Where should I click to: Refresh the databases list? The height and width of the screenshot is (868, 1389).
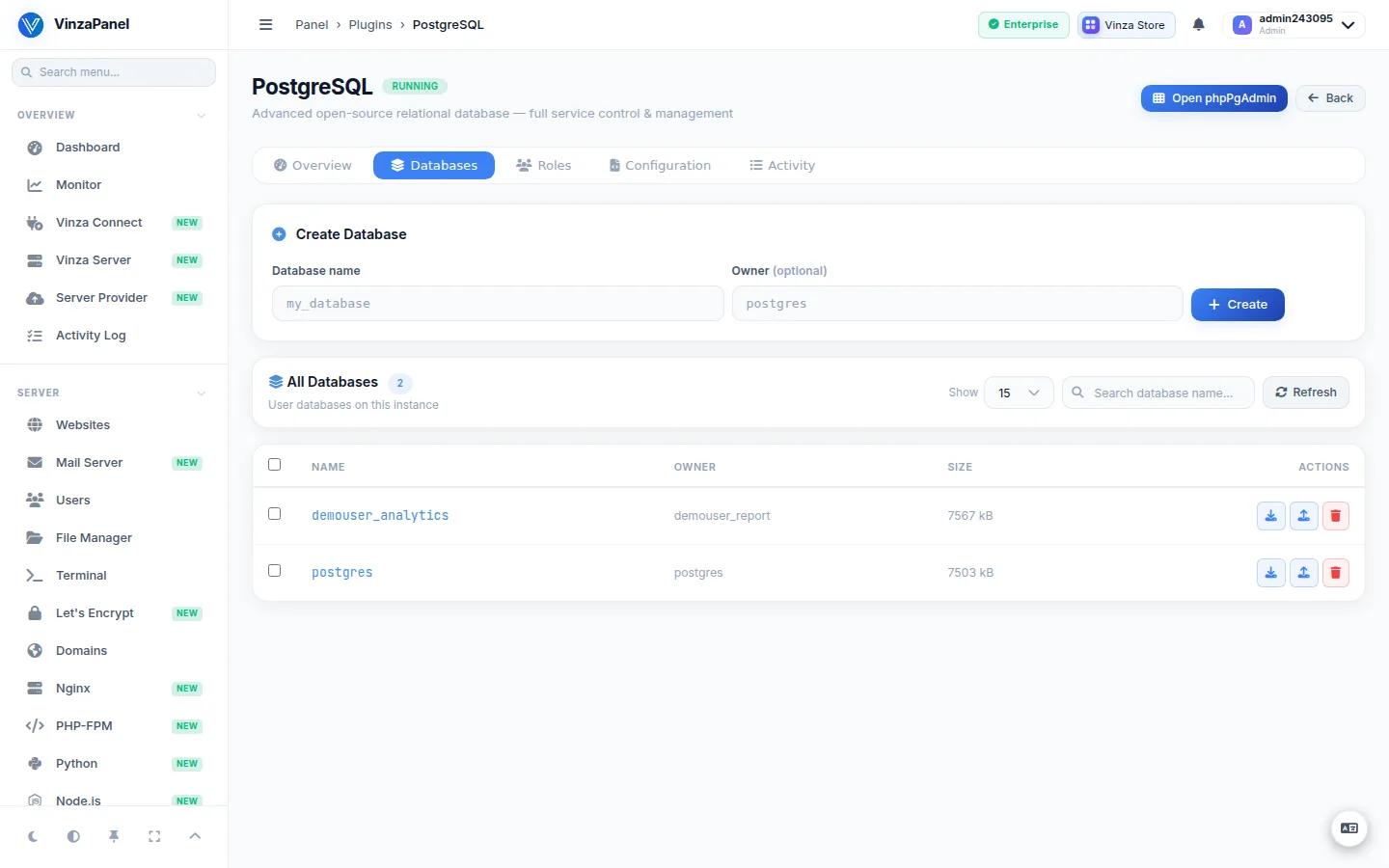[1306, 393]
